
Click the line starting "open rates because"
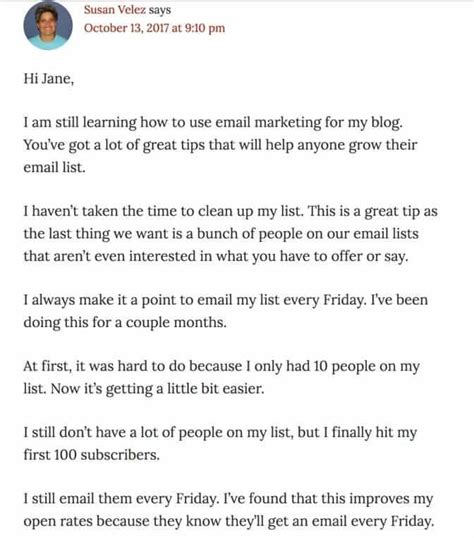(229, 522)
